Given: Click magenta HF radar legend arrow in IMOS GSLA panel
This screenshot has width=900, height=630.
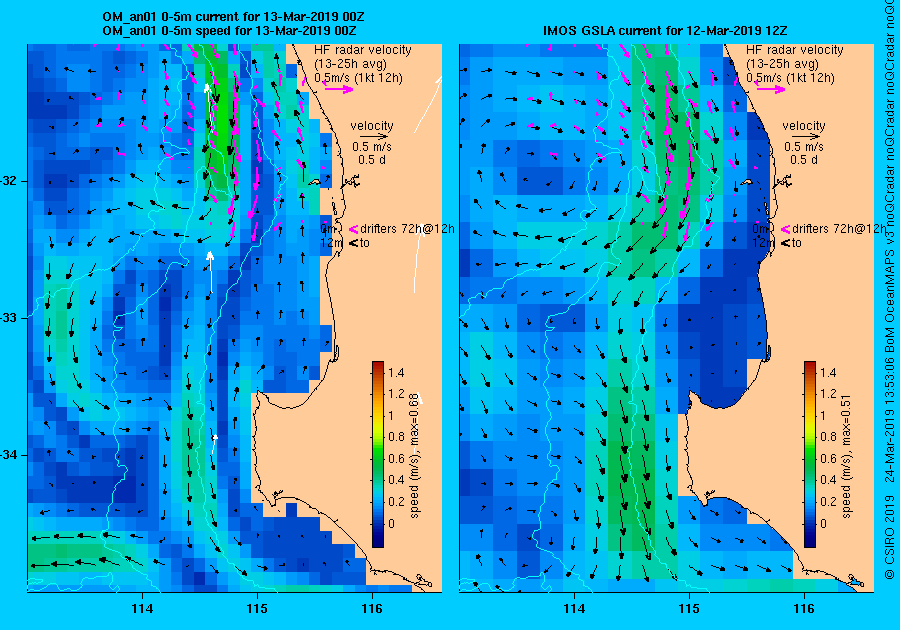Looking at the screenshot, I should [771, 89].
